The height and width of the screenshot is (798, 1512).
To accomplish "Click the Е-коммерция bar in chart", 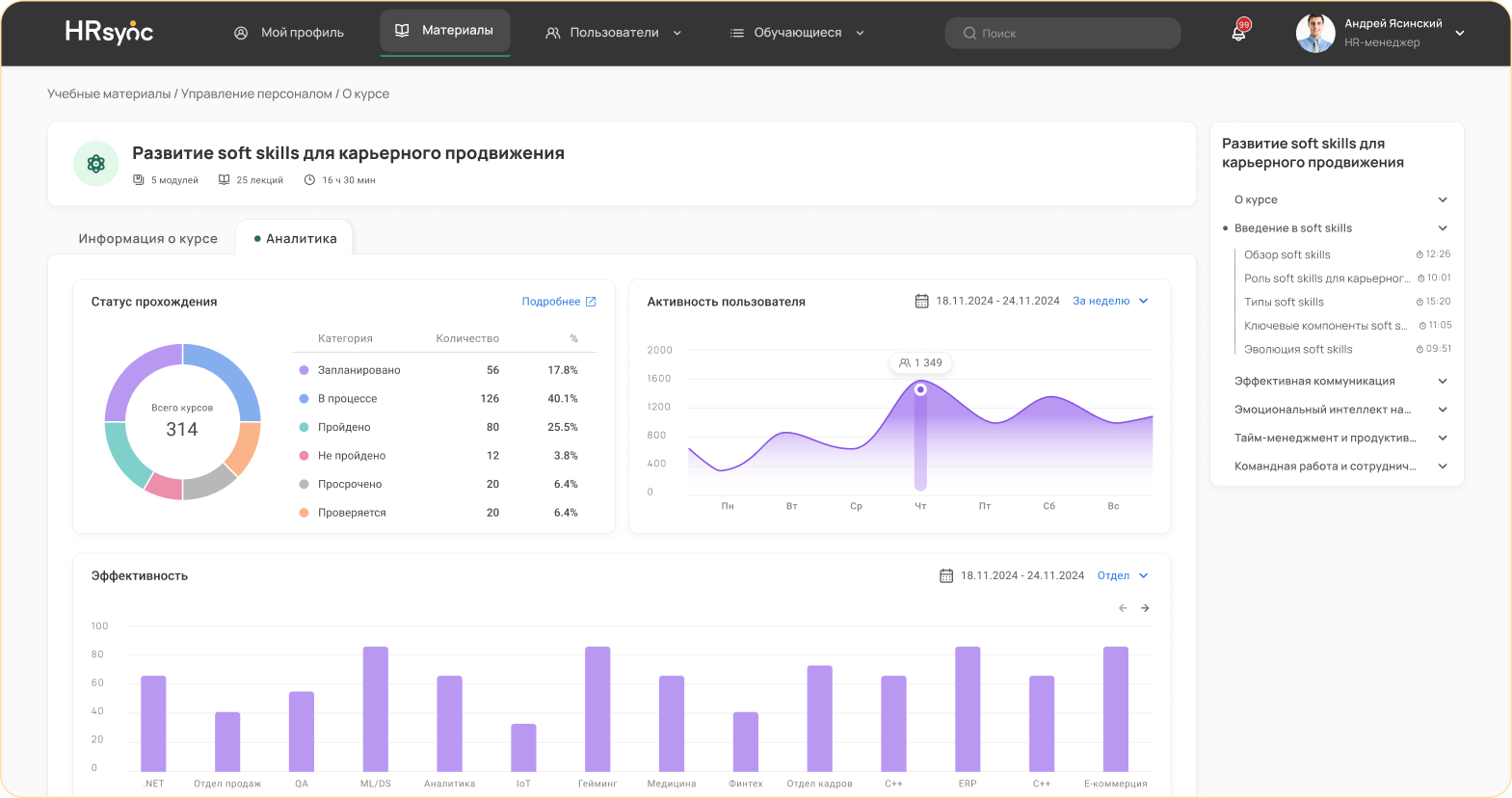I will pos(1116,708).
